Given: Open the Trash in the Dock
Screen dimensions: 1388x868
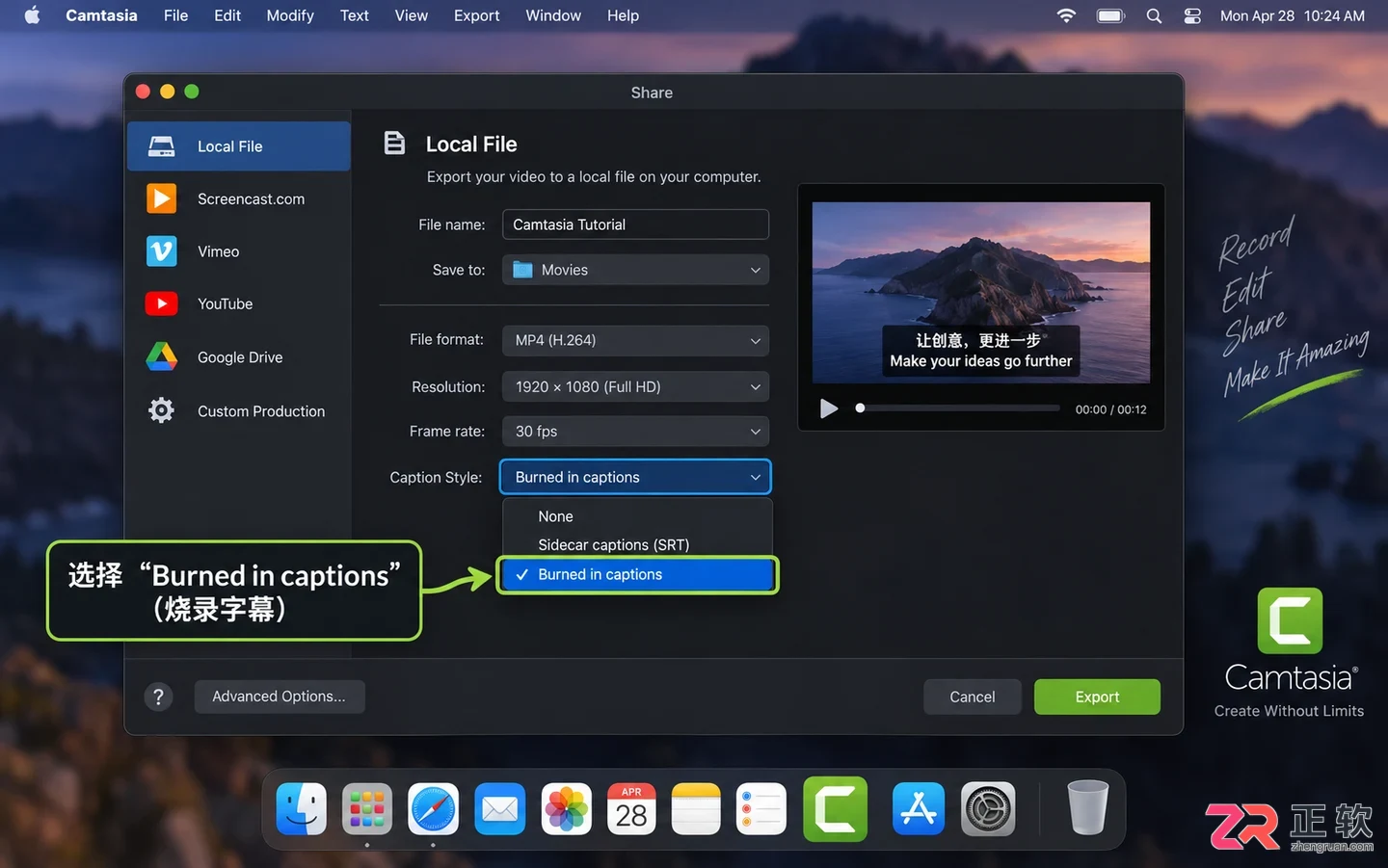Looking at the screenshot, I should (1088, 807).
